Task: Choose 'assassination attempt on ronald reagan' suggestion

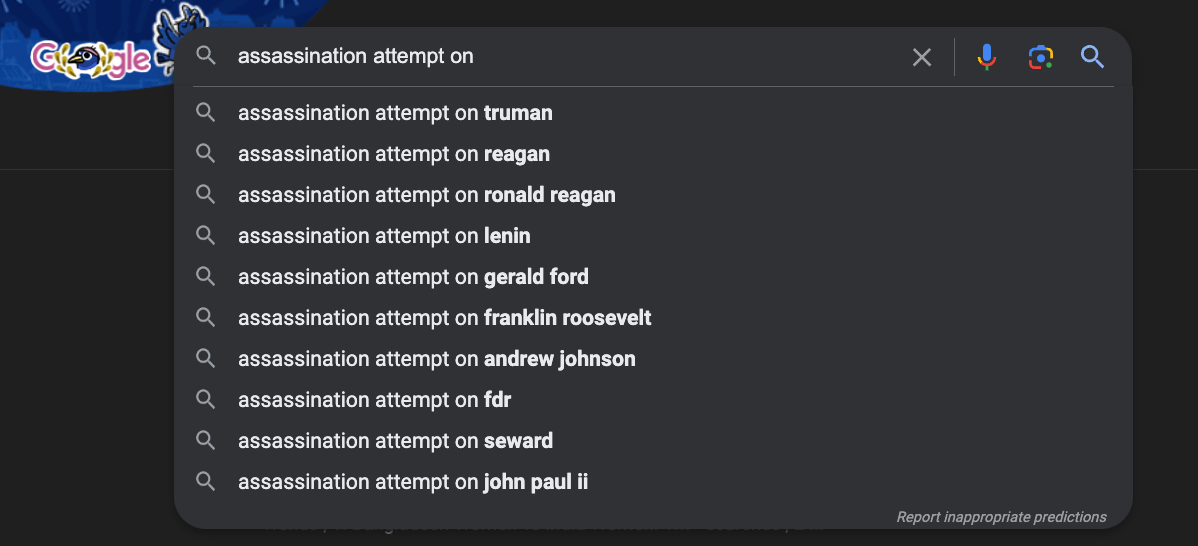Action: point(653,195)
